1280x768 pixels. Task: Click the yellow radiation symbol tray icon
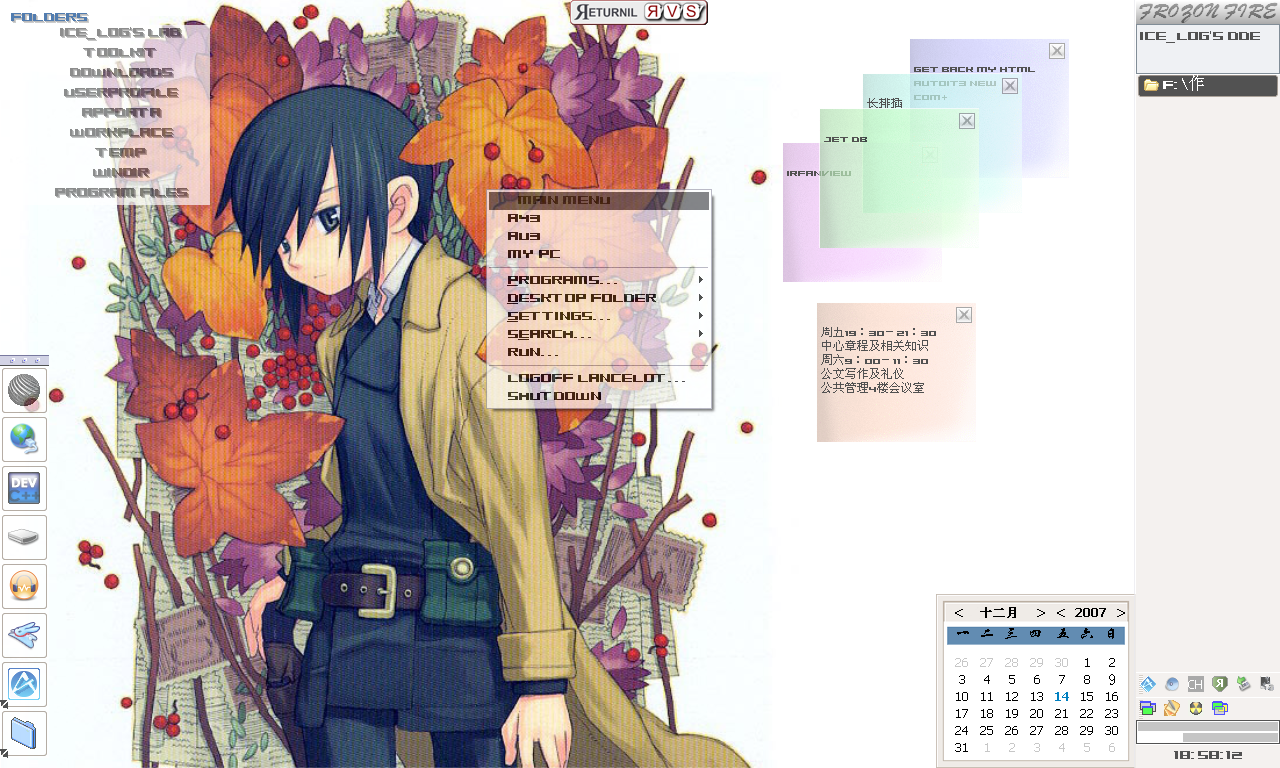[1195, 708]
